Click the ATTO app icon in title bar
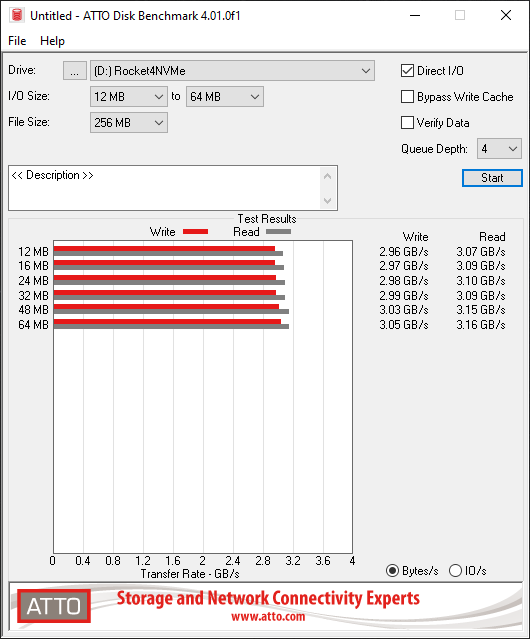Image resolution: width=530 pixels, height=639 pixels. coord(17,15)
